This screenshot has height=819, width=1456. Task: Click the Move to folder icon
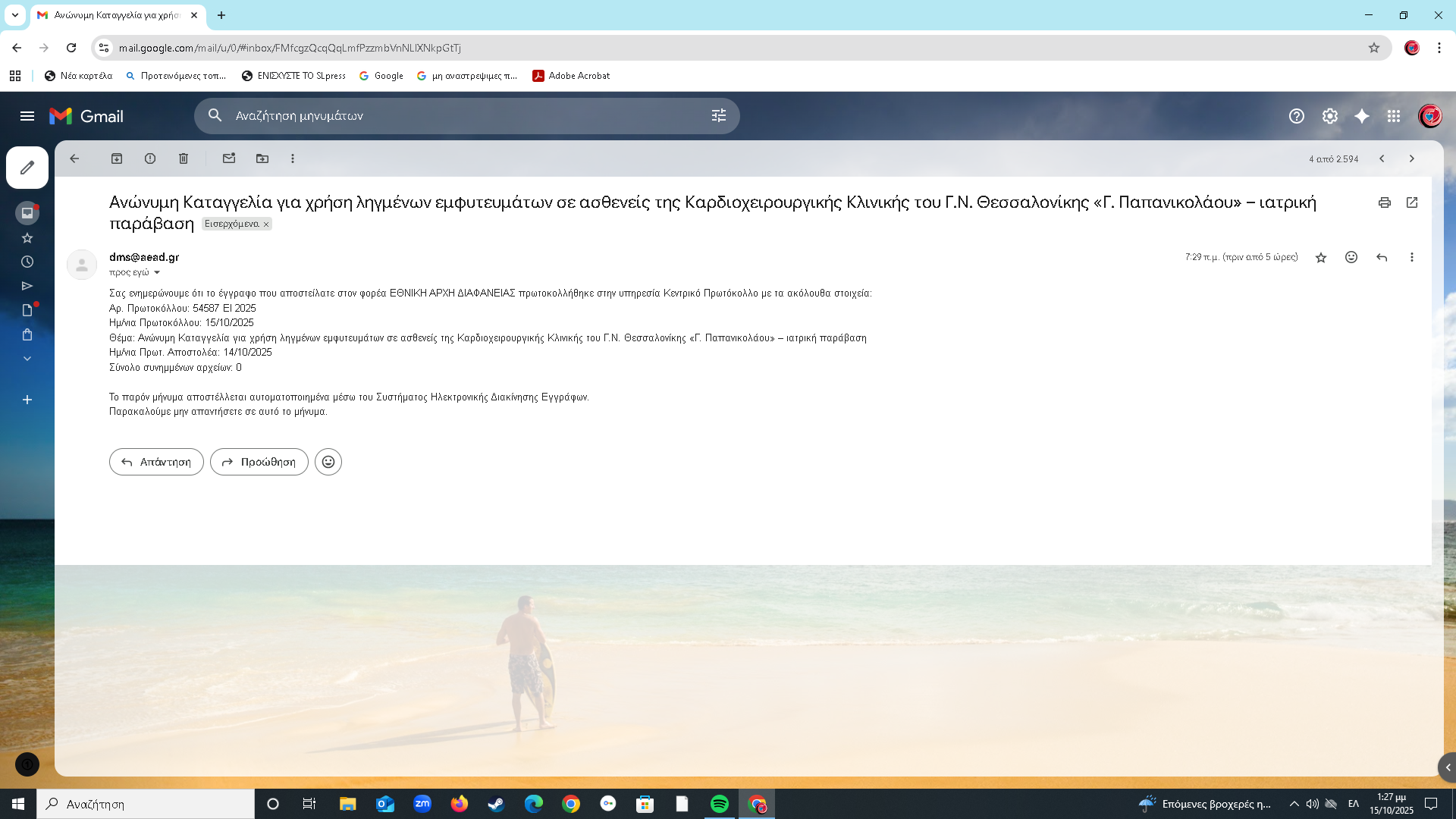click(262, 158)
